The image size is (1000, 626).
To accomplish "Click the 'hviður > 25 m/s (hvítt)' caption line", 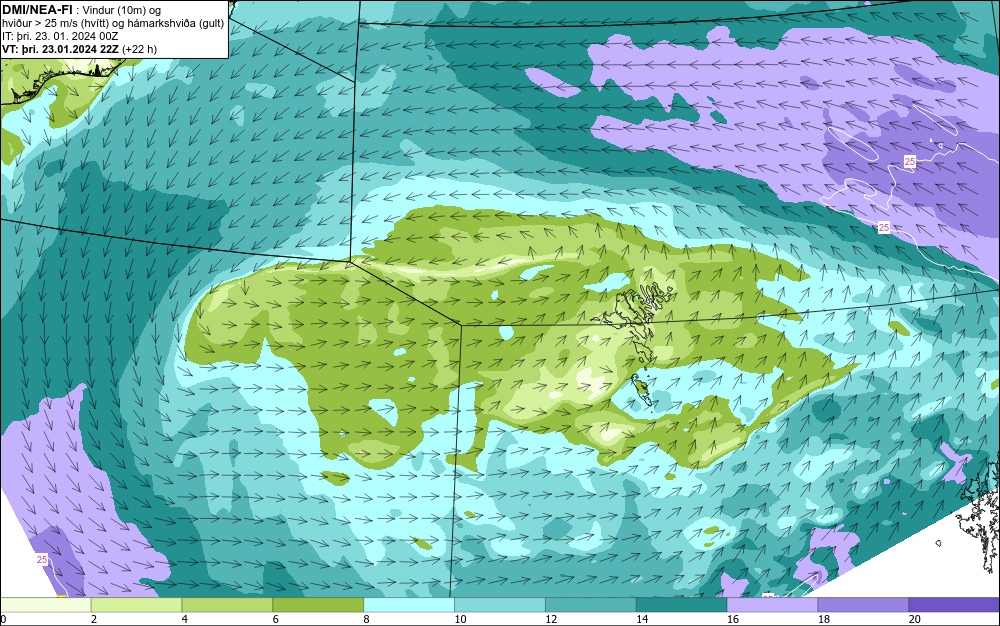I will pyautogui.click(x=55, y=24).
